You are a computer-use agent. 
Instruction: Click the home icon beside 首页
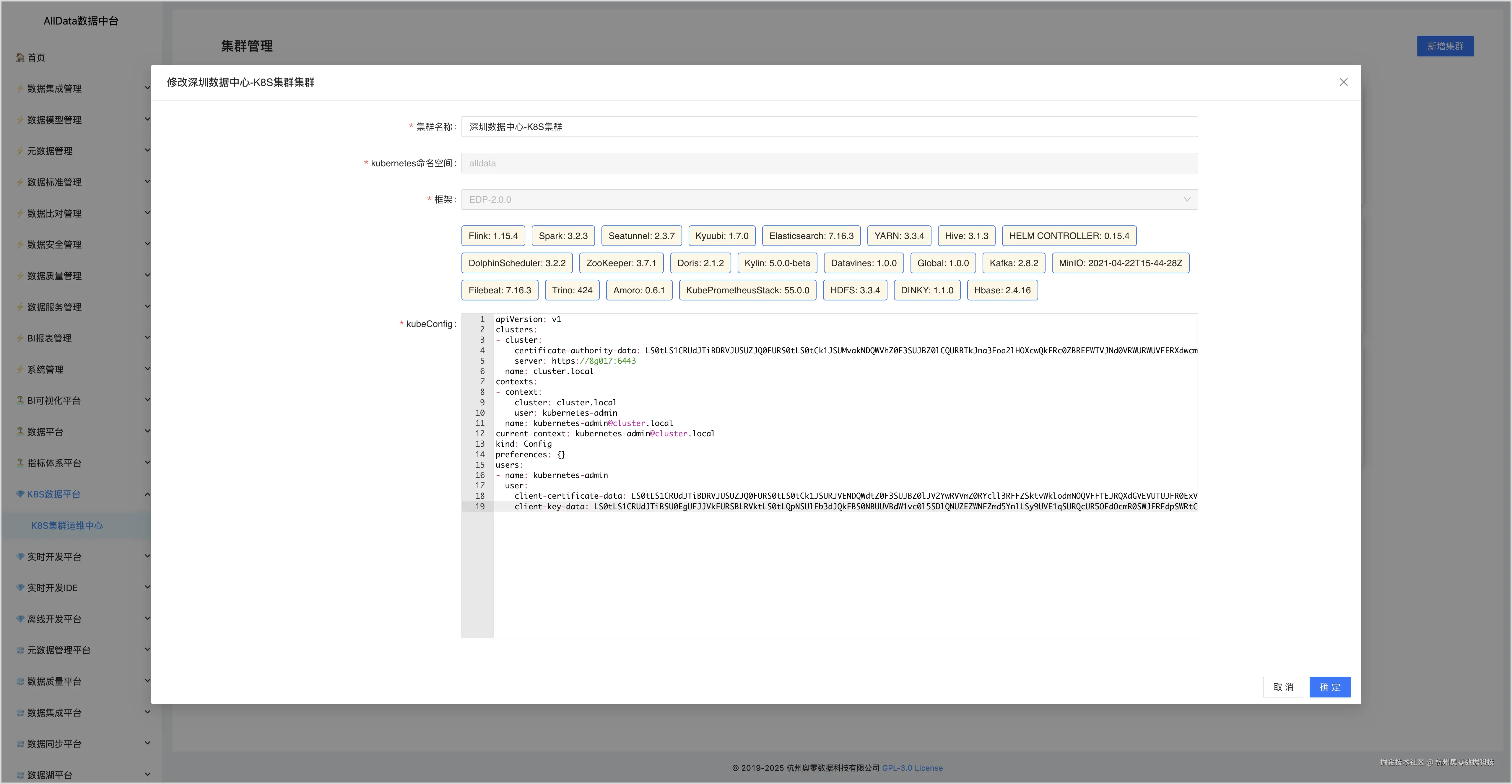coord(20,57)
